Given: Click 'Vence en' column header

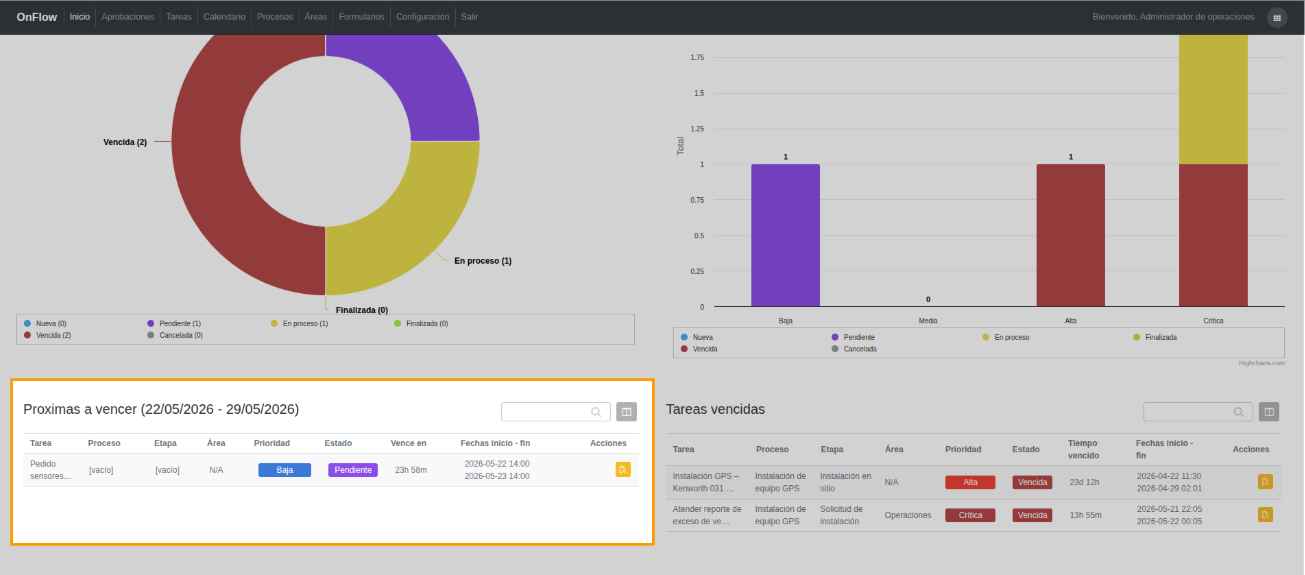Looking at the screenshot, I should (408, 443).
